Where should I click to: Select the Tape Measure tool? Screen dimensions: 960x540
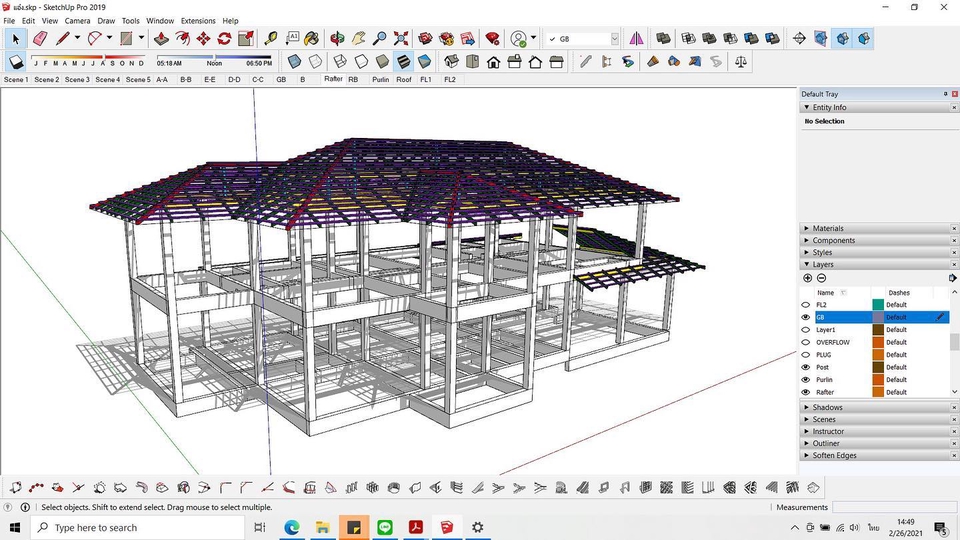(x=271, y=39)
